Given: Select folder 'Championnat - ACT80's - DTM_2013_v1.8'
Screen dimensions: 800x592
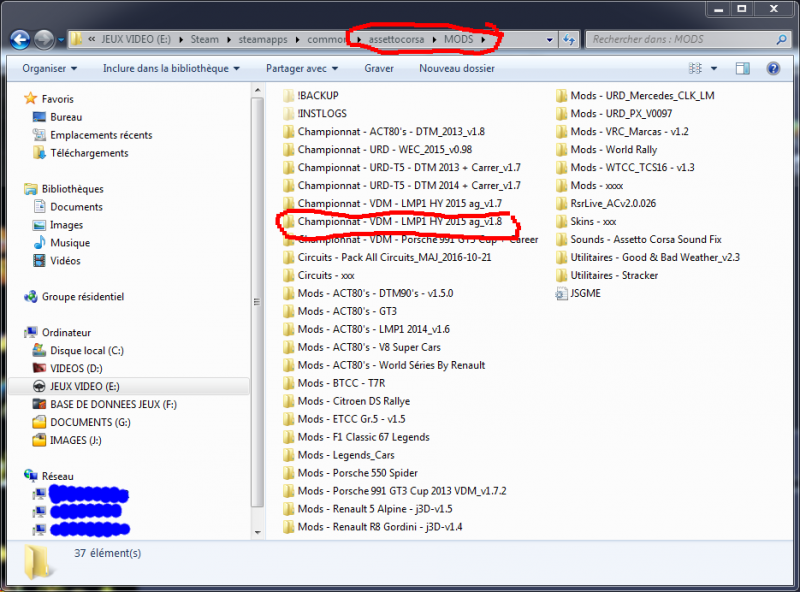Looking at the screenshot, I should pyautogui.click(x=391, y=132).
